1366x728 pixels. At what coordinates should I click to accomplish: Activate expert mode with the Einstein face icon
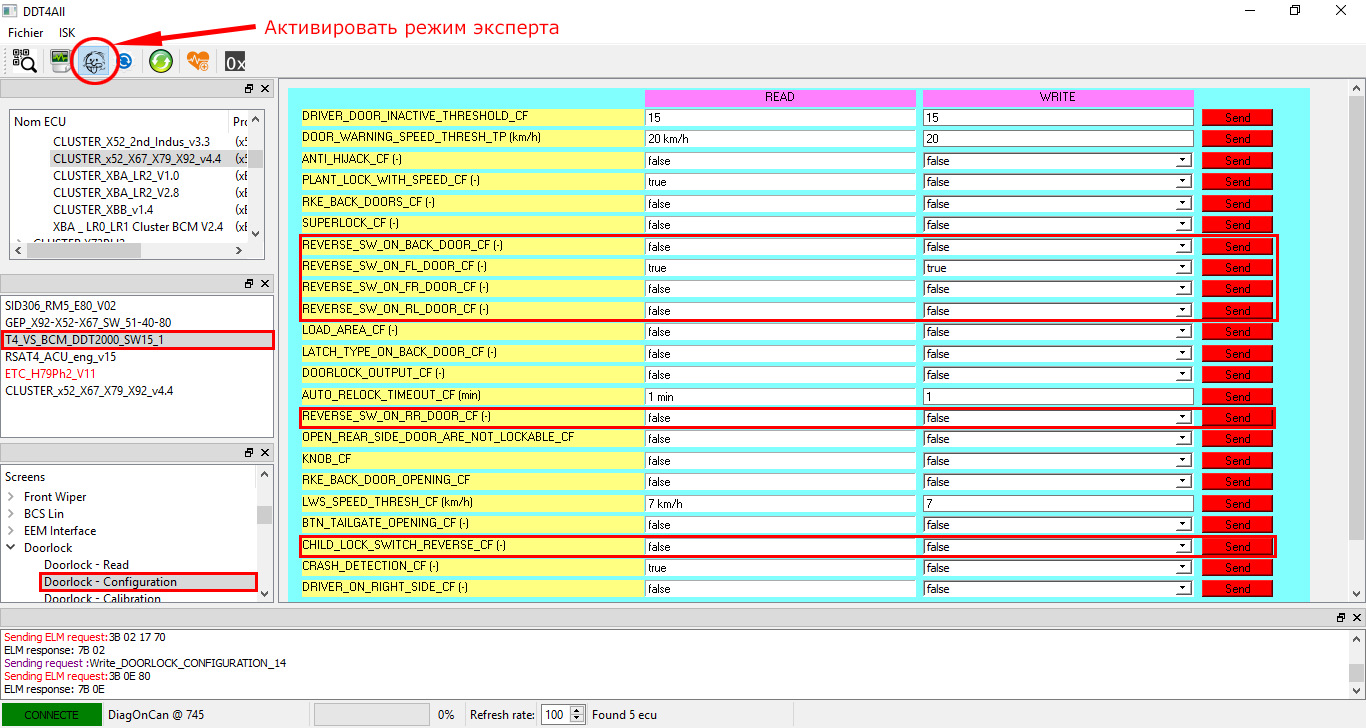(95, 61)
